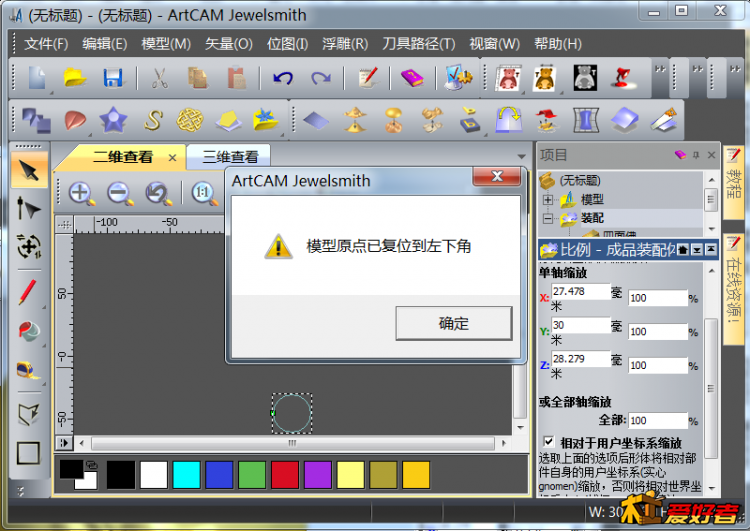
Task: Pick the cyan color swatch
Action: (186, 475)
